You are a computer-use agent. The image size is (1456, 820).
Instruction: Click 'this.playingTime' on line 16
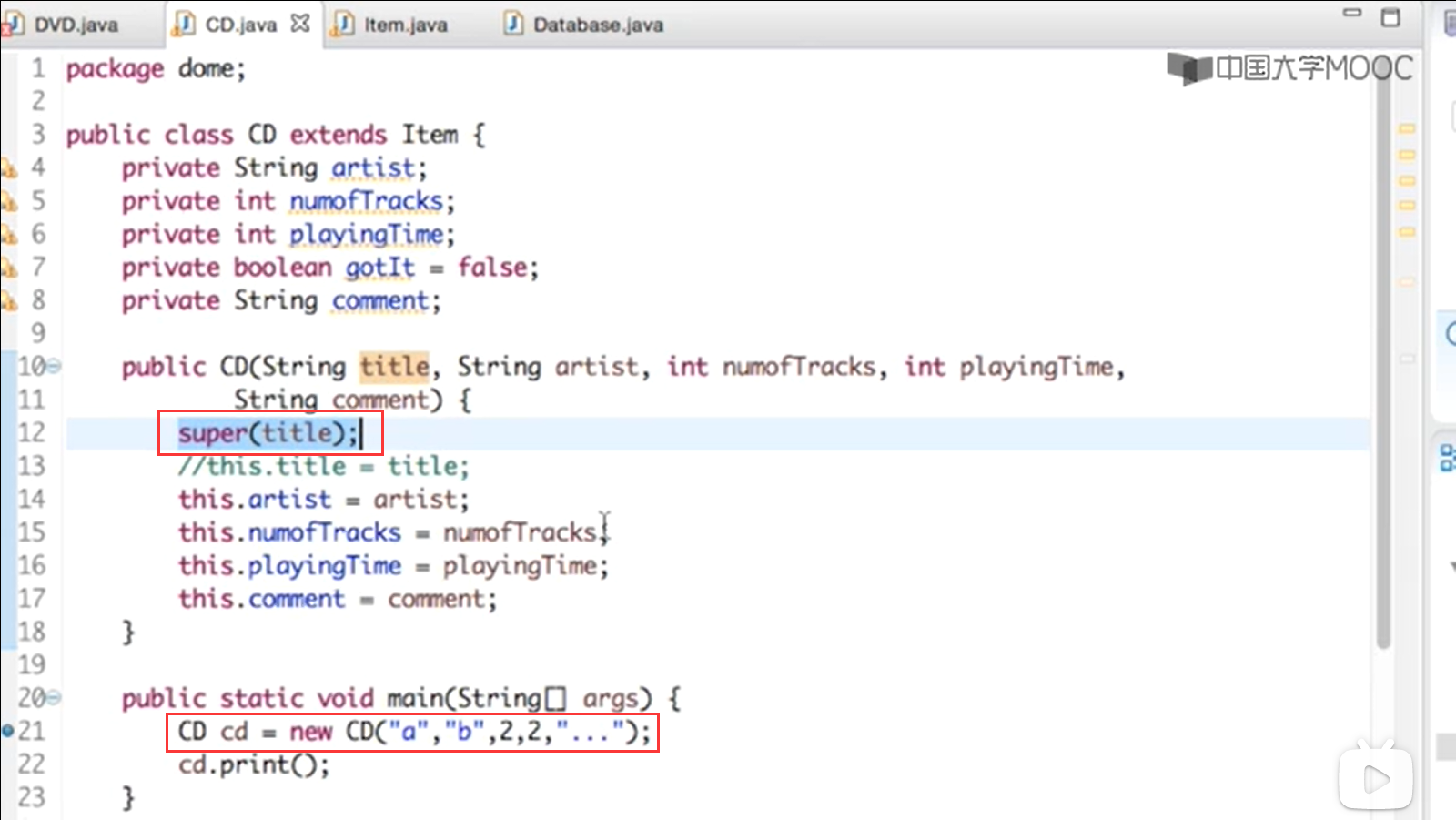(289, 566)
